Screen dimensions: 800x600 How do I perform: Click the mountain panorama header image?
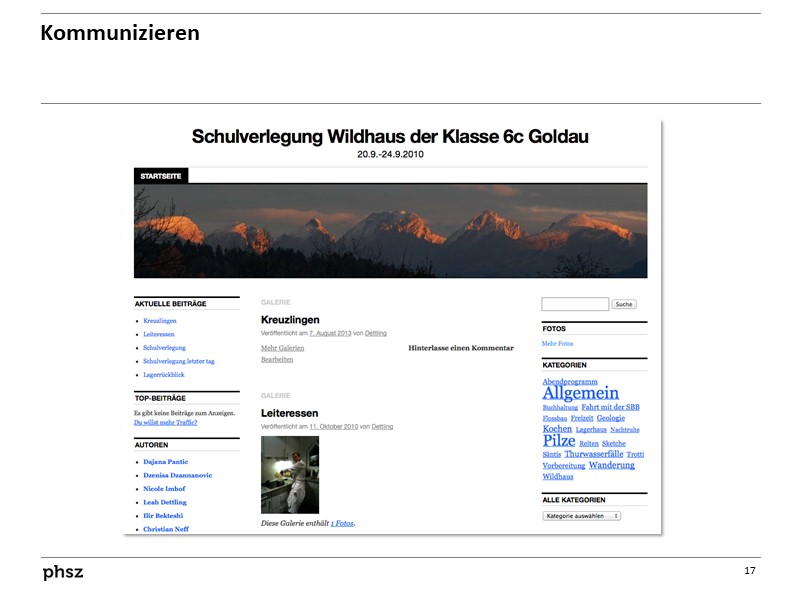(x=390, y=230)
